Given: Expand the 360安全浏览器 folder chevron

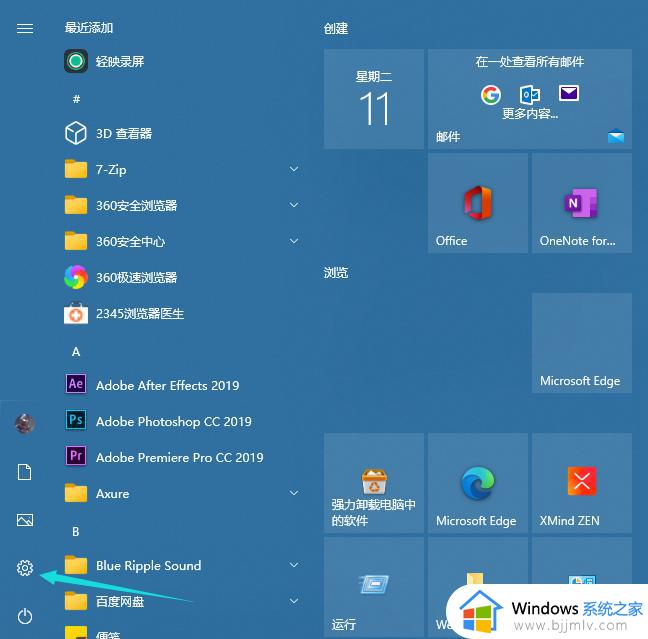Looking at the screenshot, I should (294, 205).
